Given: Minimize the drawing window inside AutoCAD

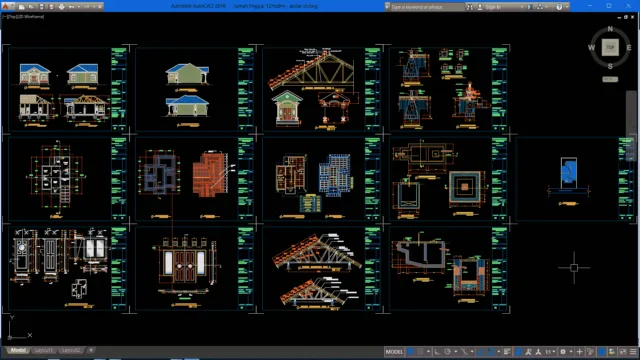Looking at the screenshot, I should click(x=619, y=18).
